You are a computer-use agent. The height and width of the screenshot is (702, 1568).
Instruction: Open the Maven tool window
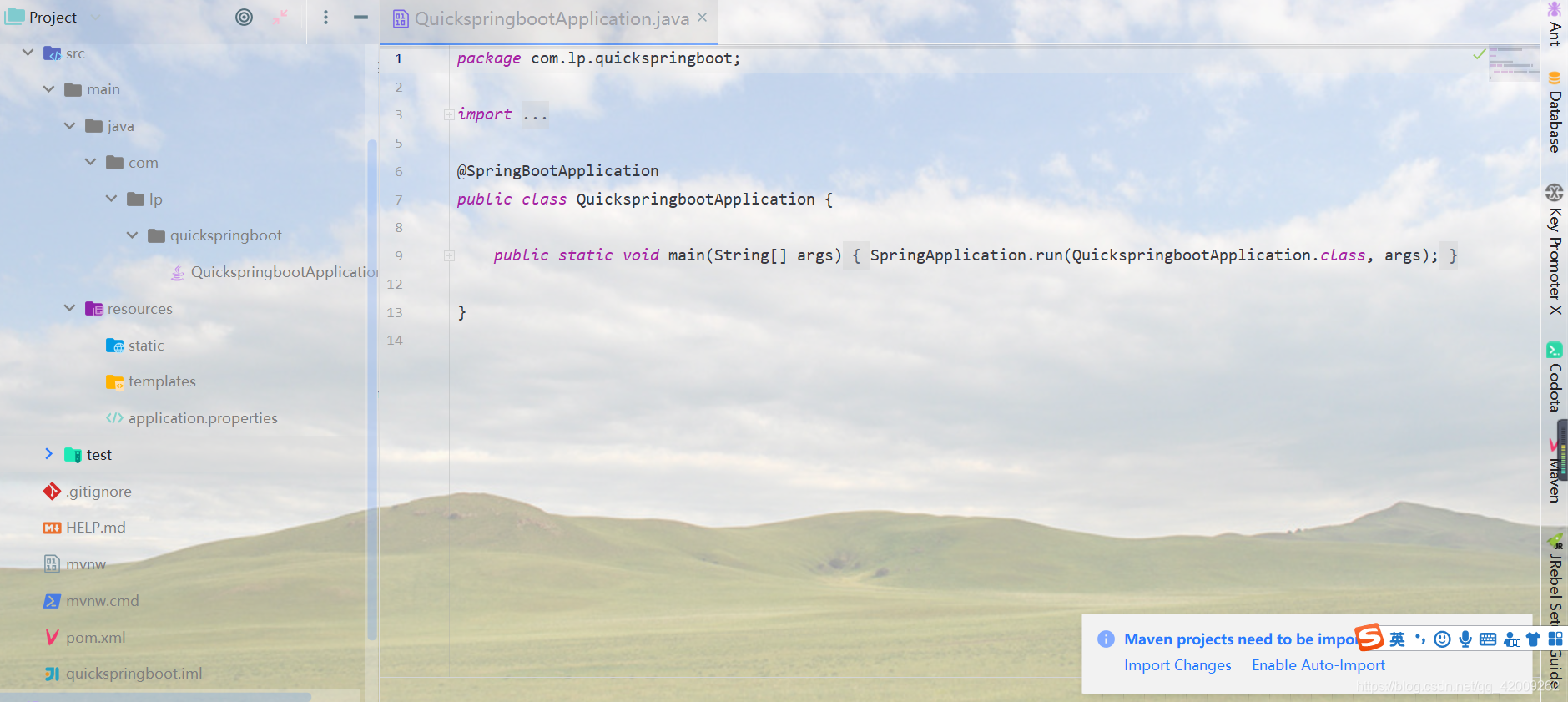tap(1555, 470)
